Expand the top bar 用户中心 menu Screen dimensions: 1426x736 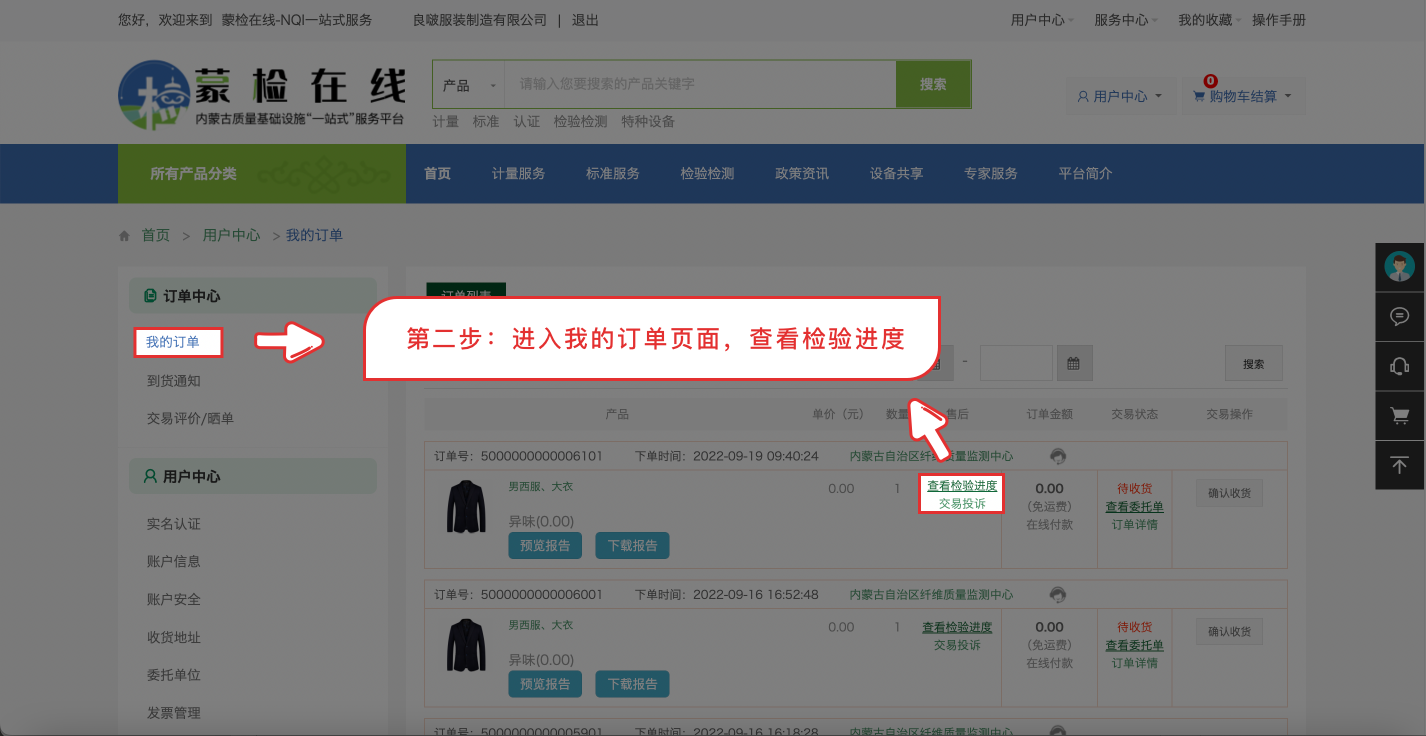[x=1042, y=20]
